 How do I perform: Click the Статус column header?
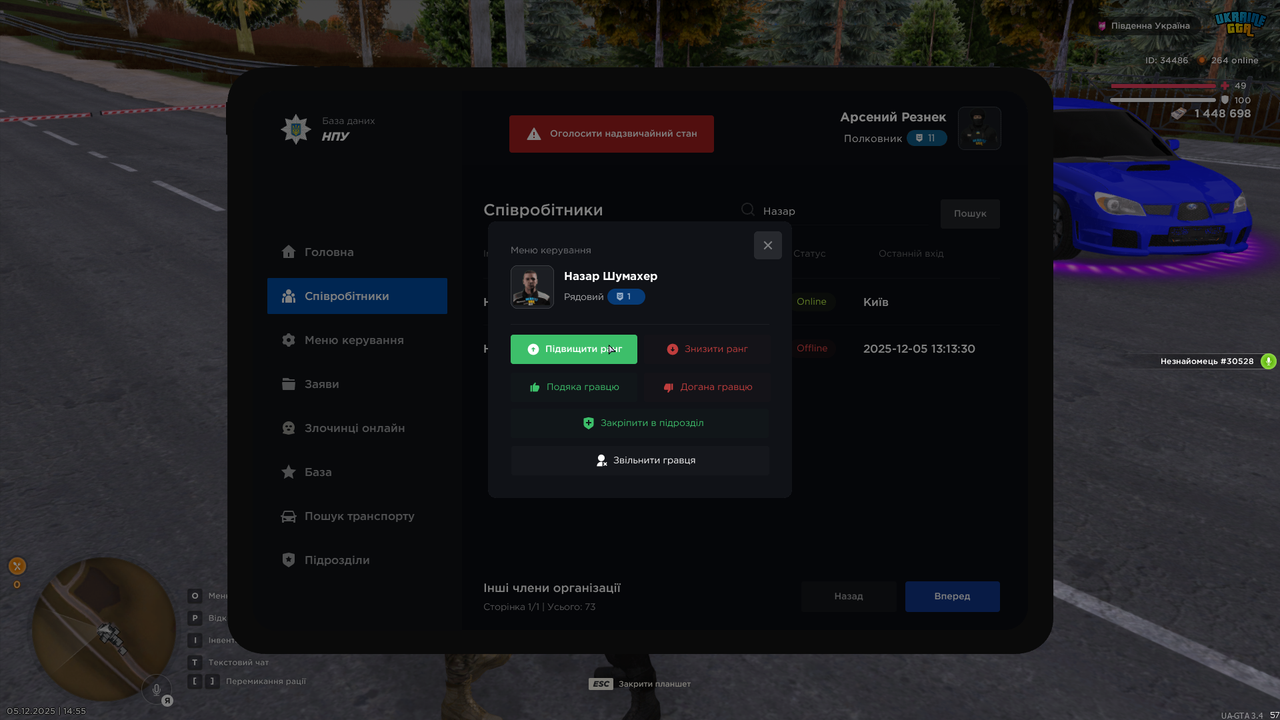(810, 254)
